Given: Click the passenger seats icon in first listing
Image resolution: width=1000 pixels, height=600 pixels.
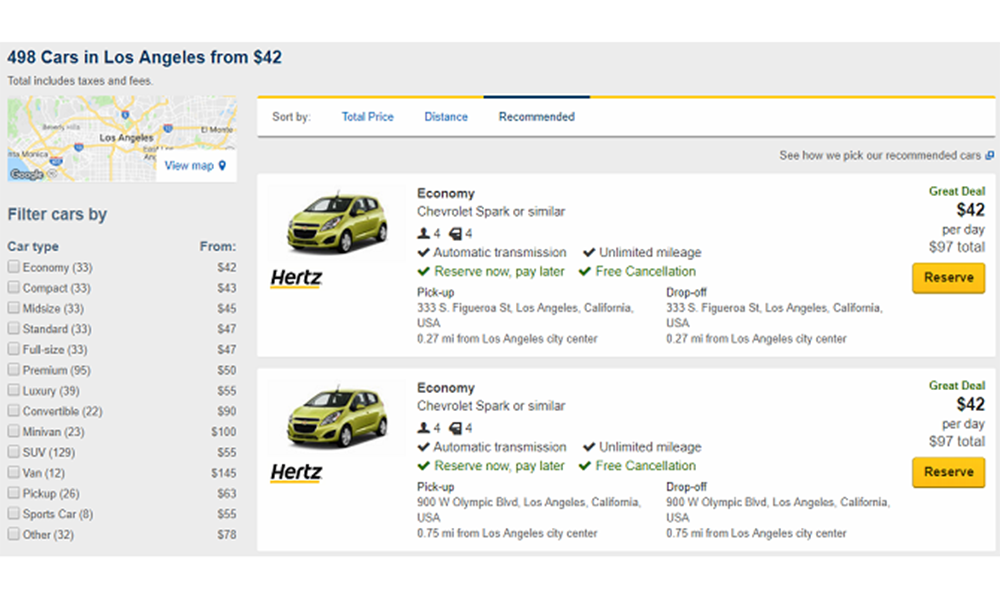Looking at the screenshot, I should click(x=422, y=234).
